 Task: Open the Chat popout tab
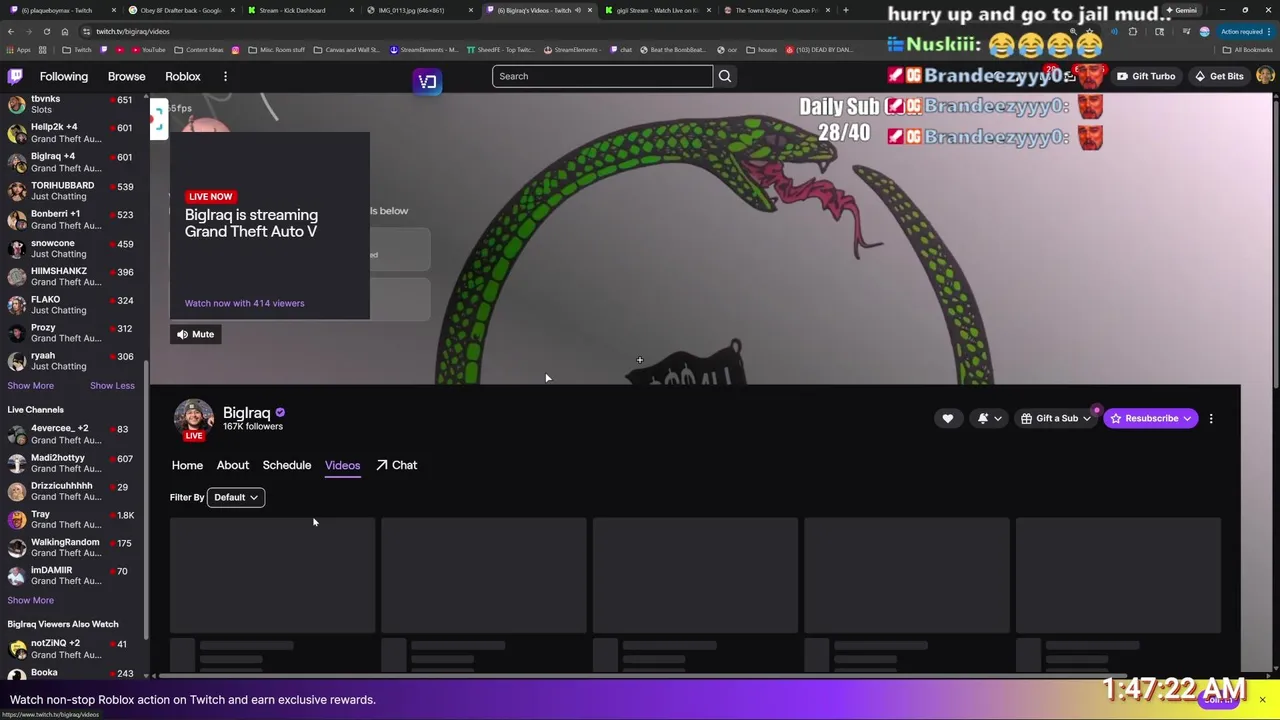point(397,465)
